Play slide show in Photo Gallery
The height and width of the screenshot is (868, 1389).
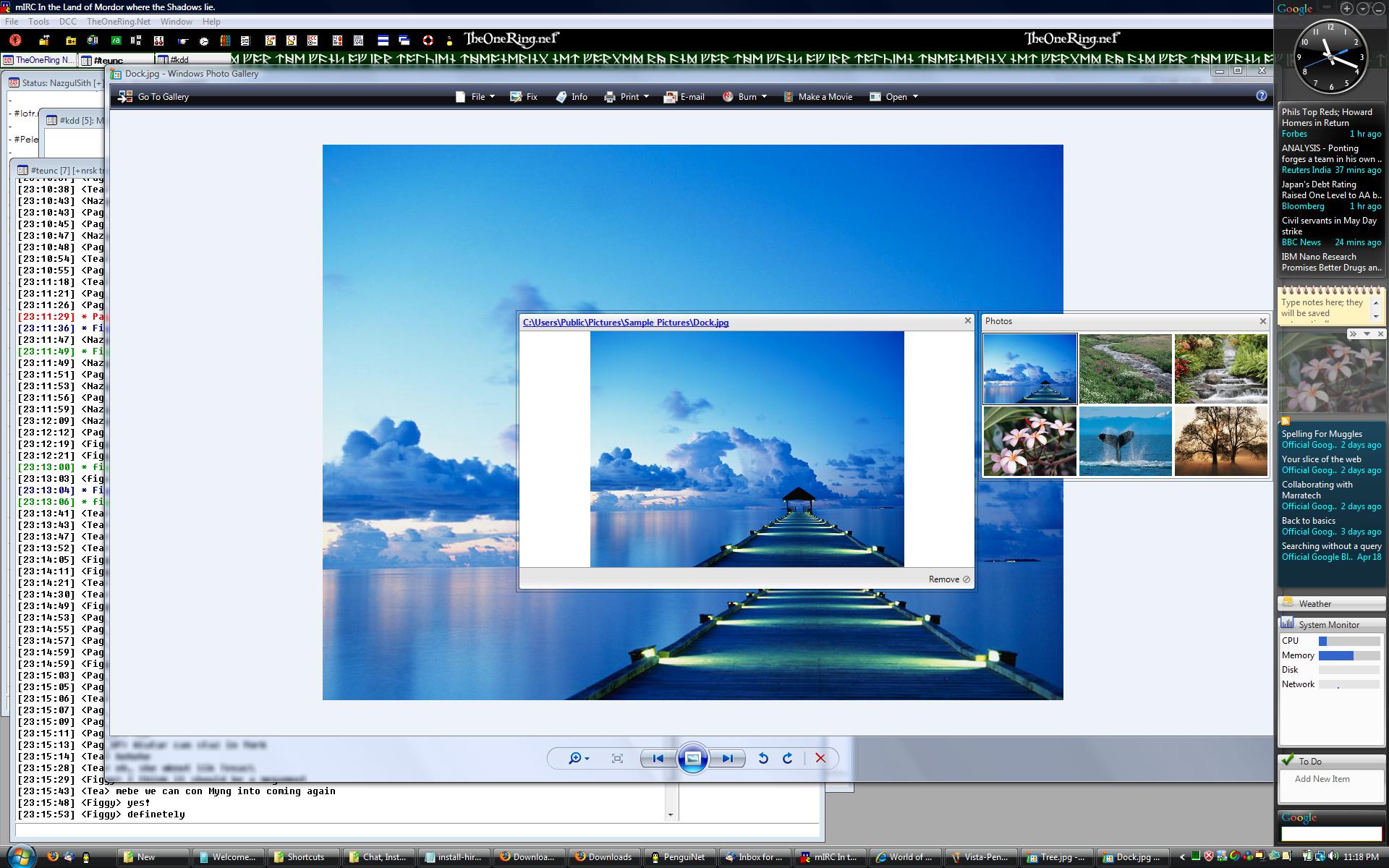(692, 758)
